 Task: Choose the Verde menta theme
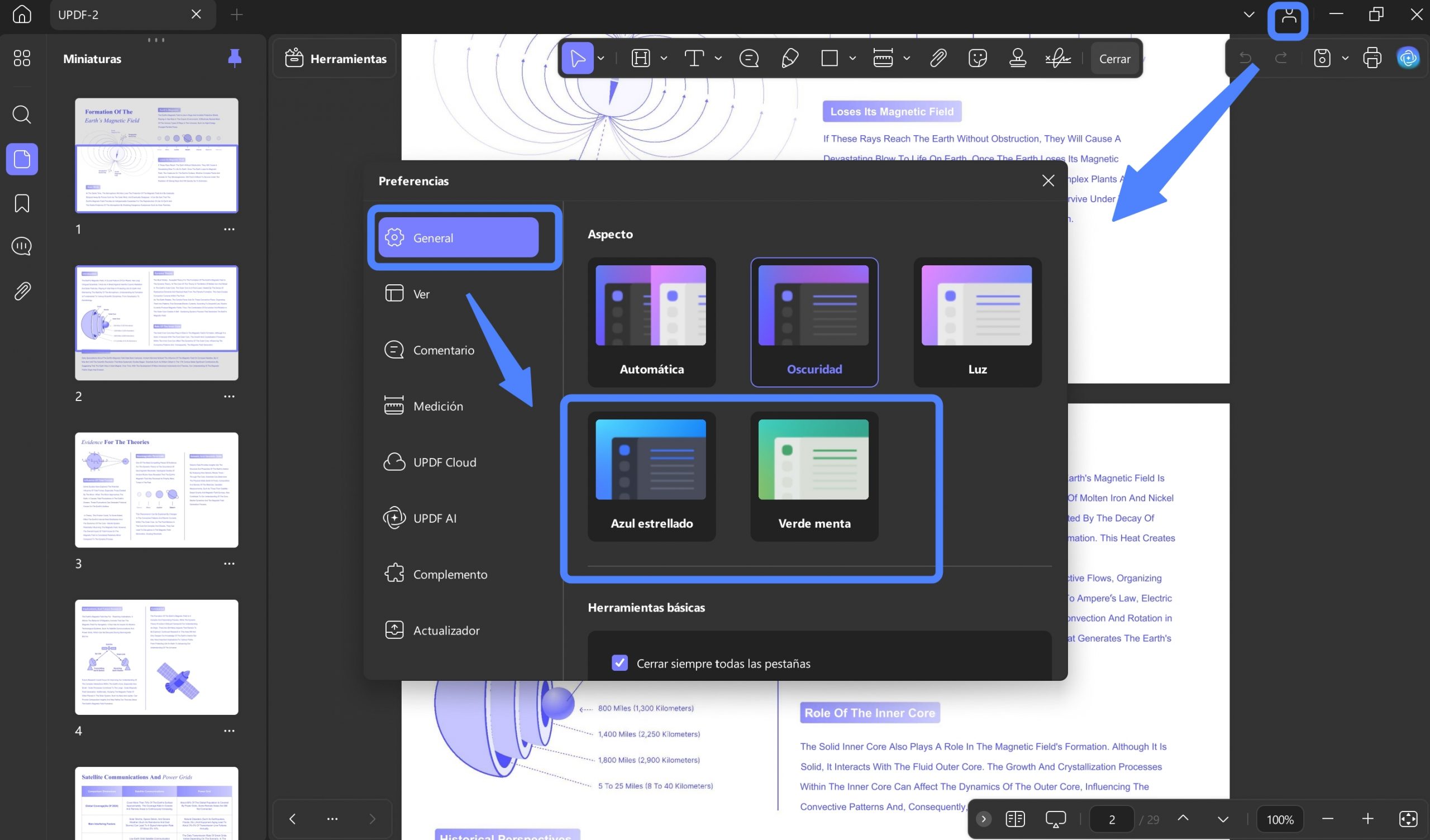click(x=814, y=476)
